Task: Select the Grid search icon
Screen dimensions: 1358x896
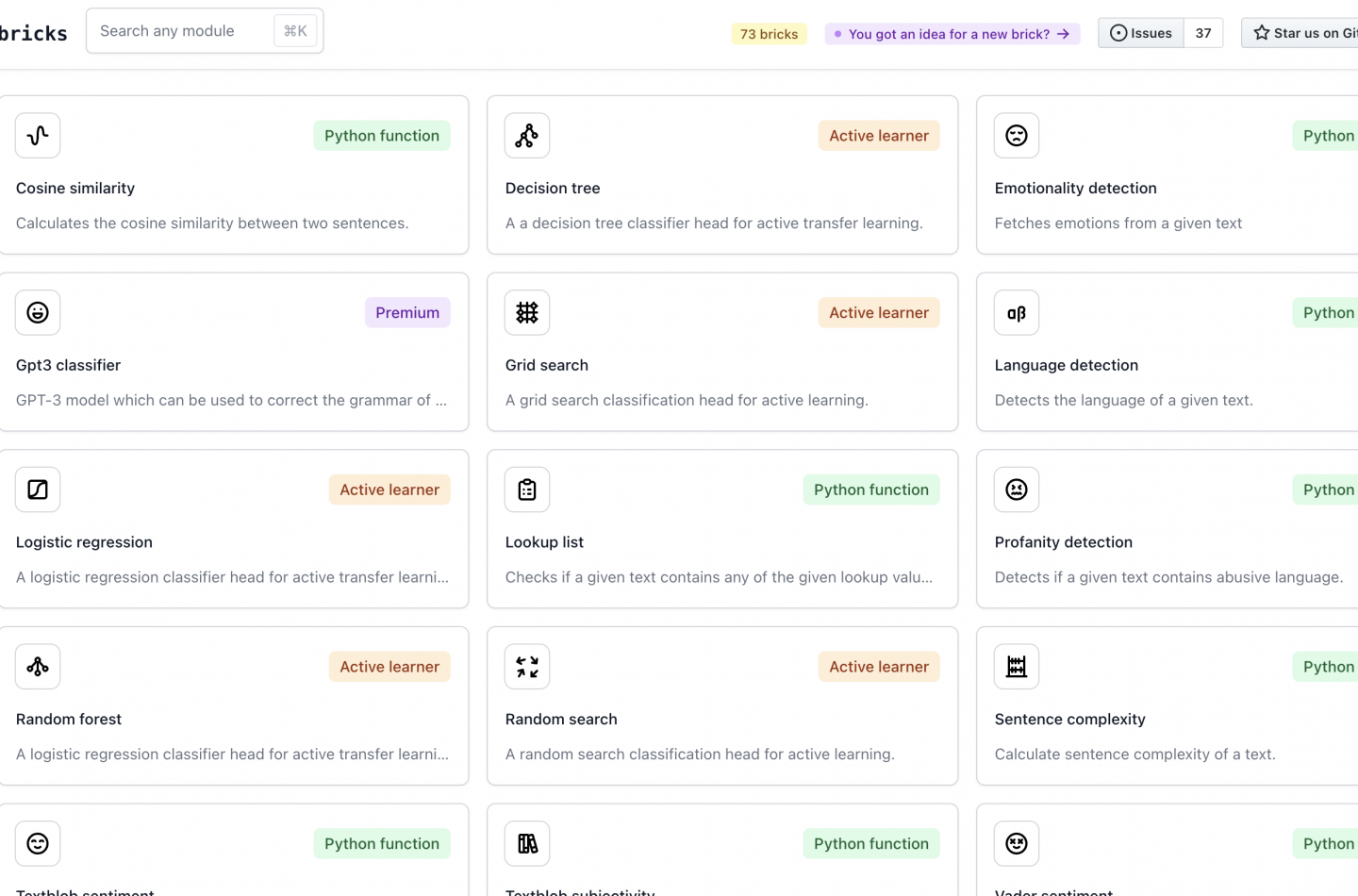Action: [526, 312]
